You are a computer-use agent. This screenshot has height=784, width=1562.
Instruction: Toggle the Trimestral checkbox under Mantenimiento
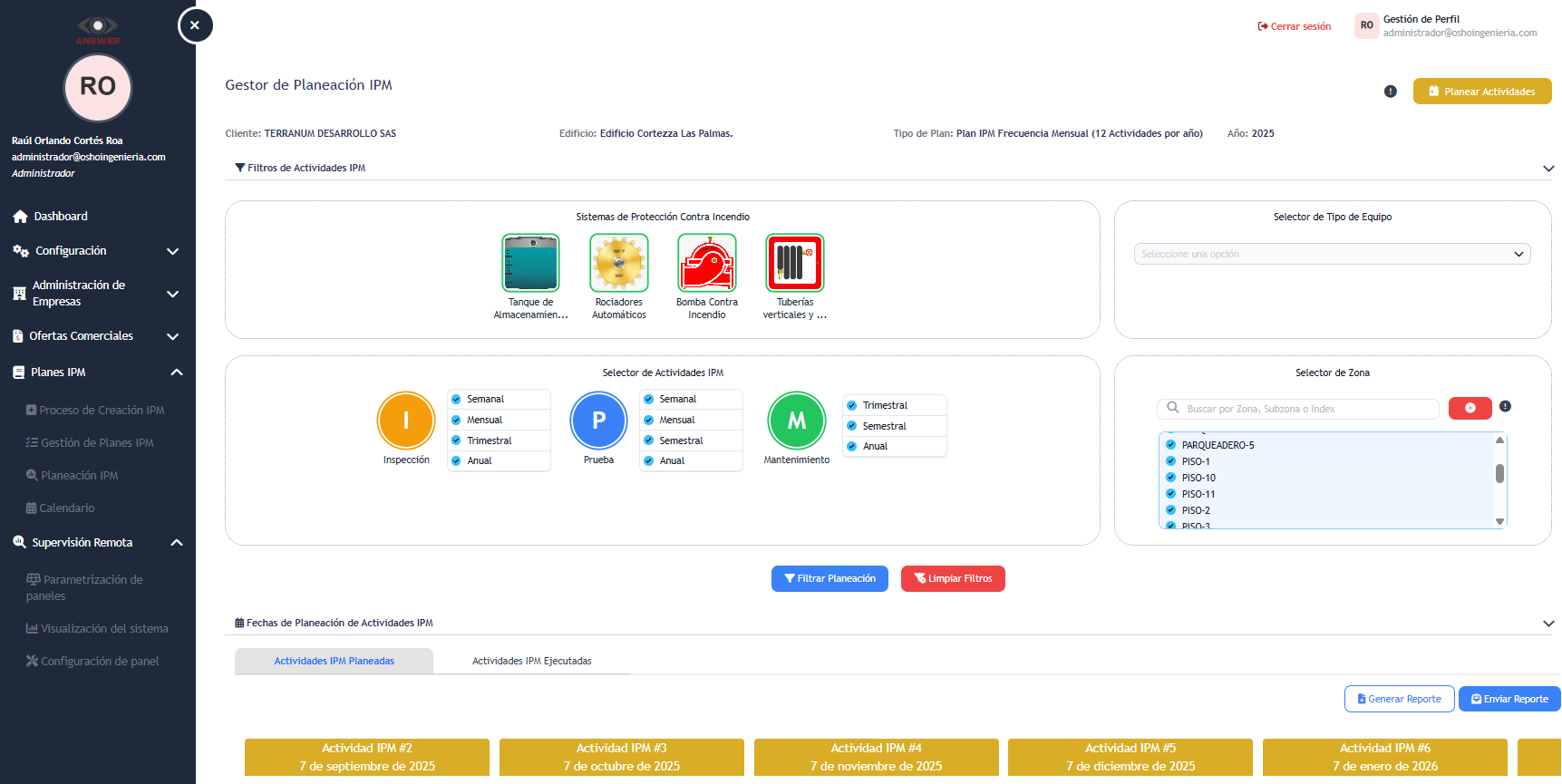click(852, 405)
